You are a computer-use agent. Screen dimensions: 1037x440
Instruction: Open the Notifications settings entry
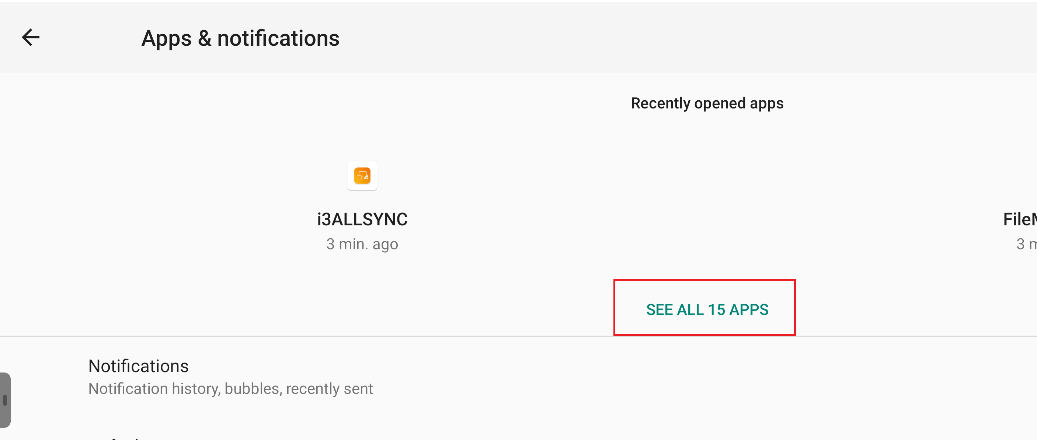coord(138,366)
